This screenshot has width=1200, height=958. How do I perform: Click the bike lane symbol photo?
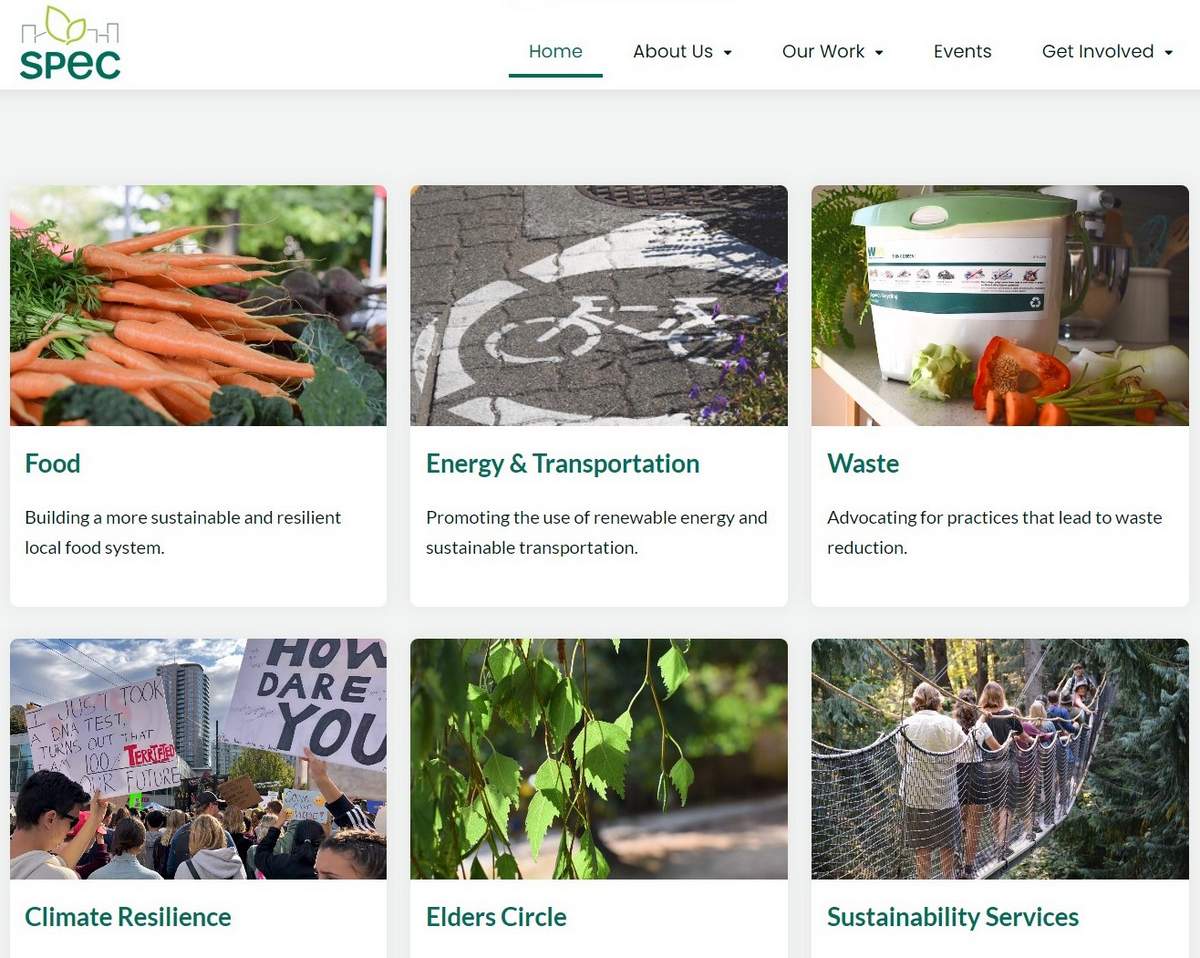coord(599,306)
